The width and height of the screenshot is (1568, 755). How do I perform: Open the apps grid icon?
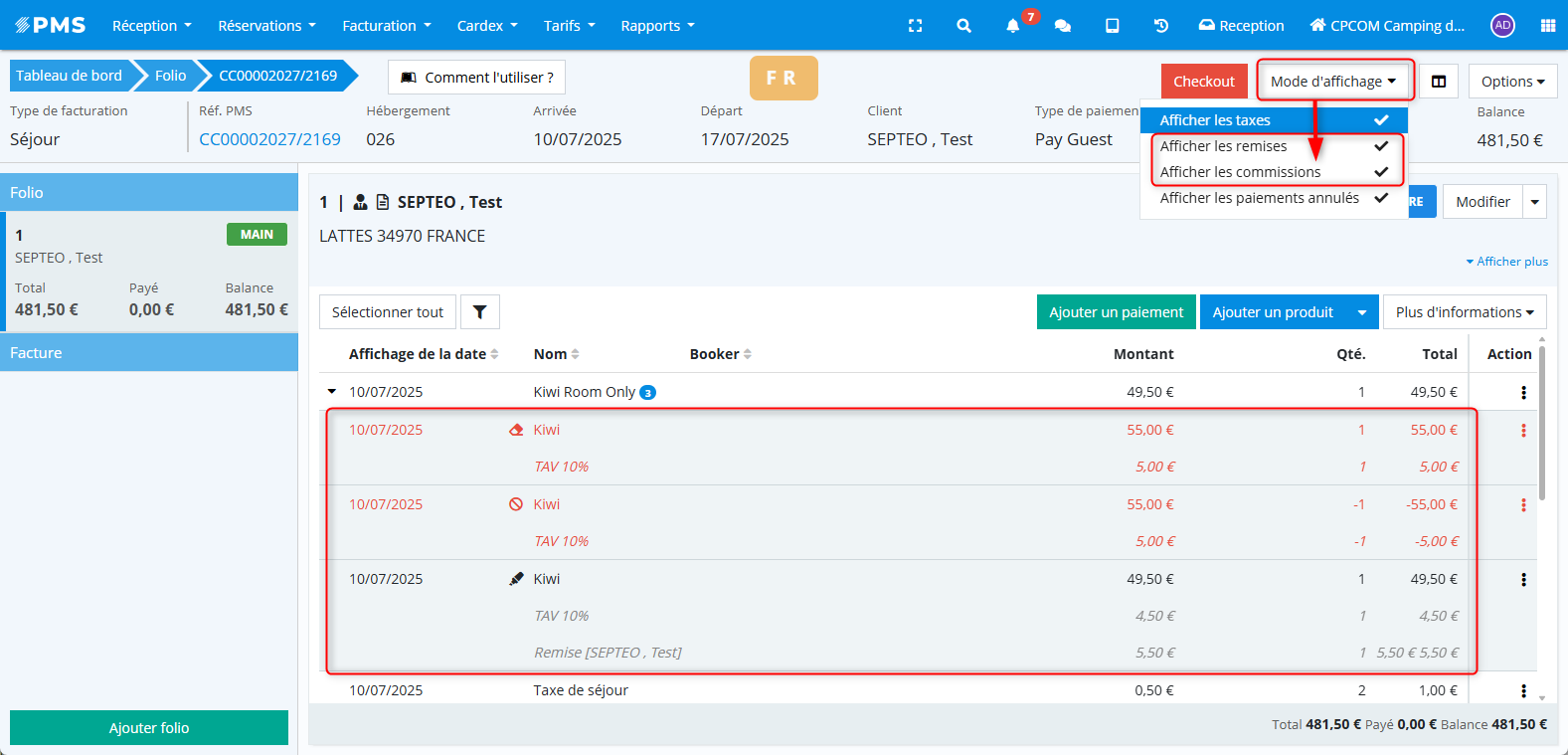tap(1547, 26)
